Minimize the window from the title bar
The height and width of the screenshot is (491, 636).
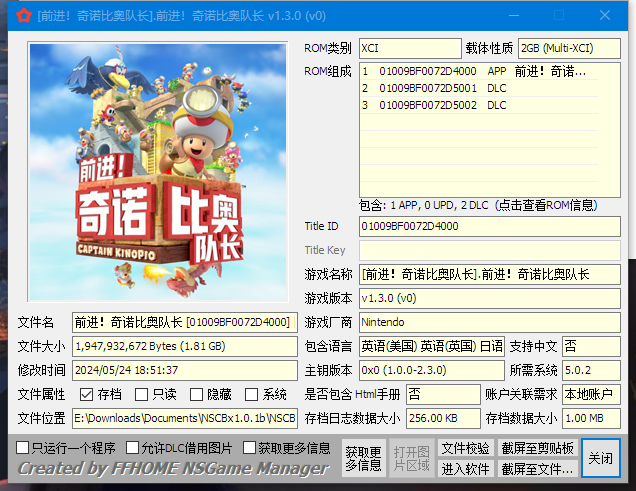(514, 16)
